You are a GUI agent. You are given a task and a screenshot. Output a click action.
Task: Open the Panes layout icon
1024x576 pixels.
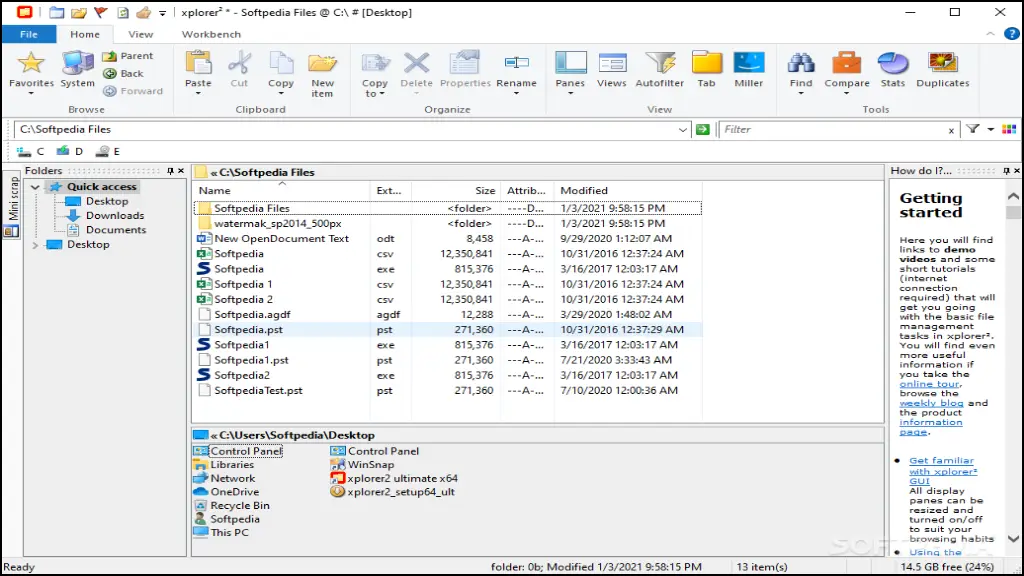[570, 64]
